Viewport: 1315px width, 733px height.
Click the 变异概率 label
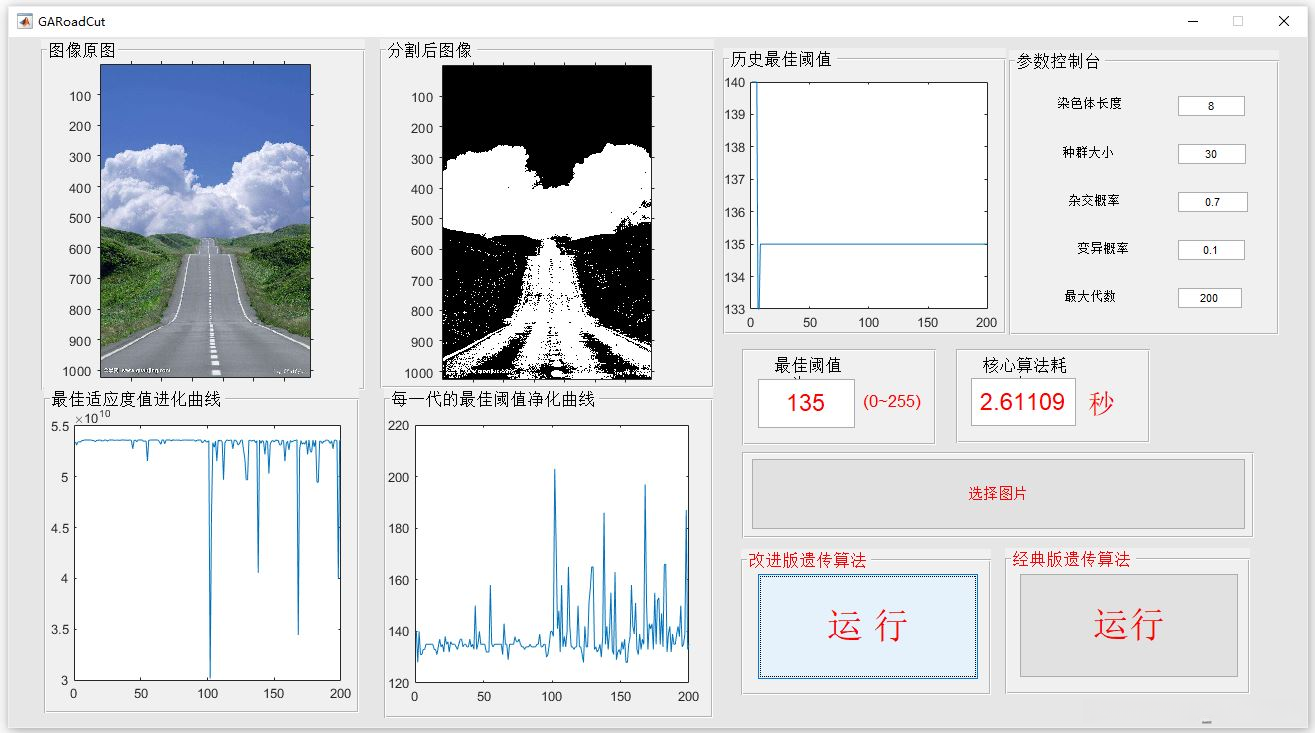pos(1102,248)
